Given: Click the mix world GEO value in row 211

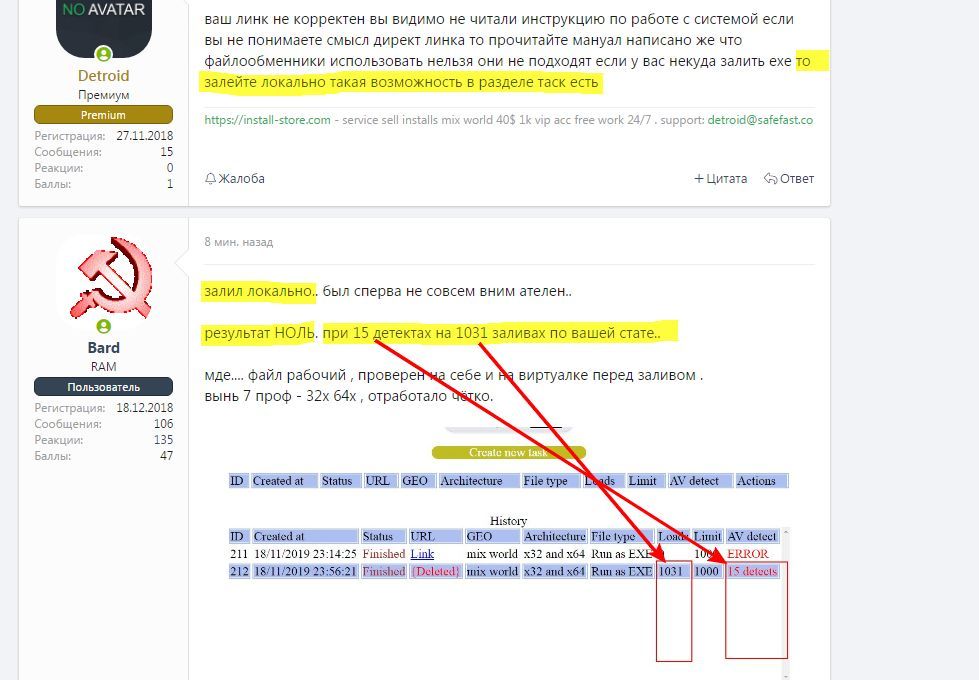Looking at the screenshot, I should pyautogui.click(x=492, y=554).
